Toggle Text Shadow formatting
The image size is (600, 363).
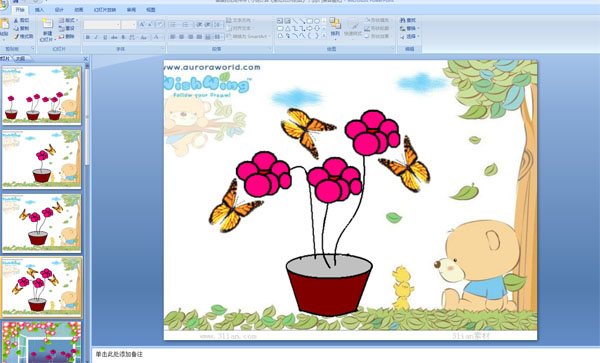click(x=123, y=37)
